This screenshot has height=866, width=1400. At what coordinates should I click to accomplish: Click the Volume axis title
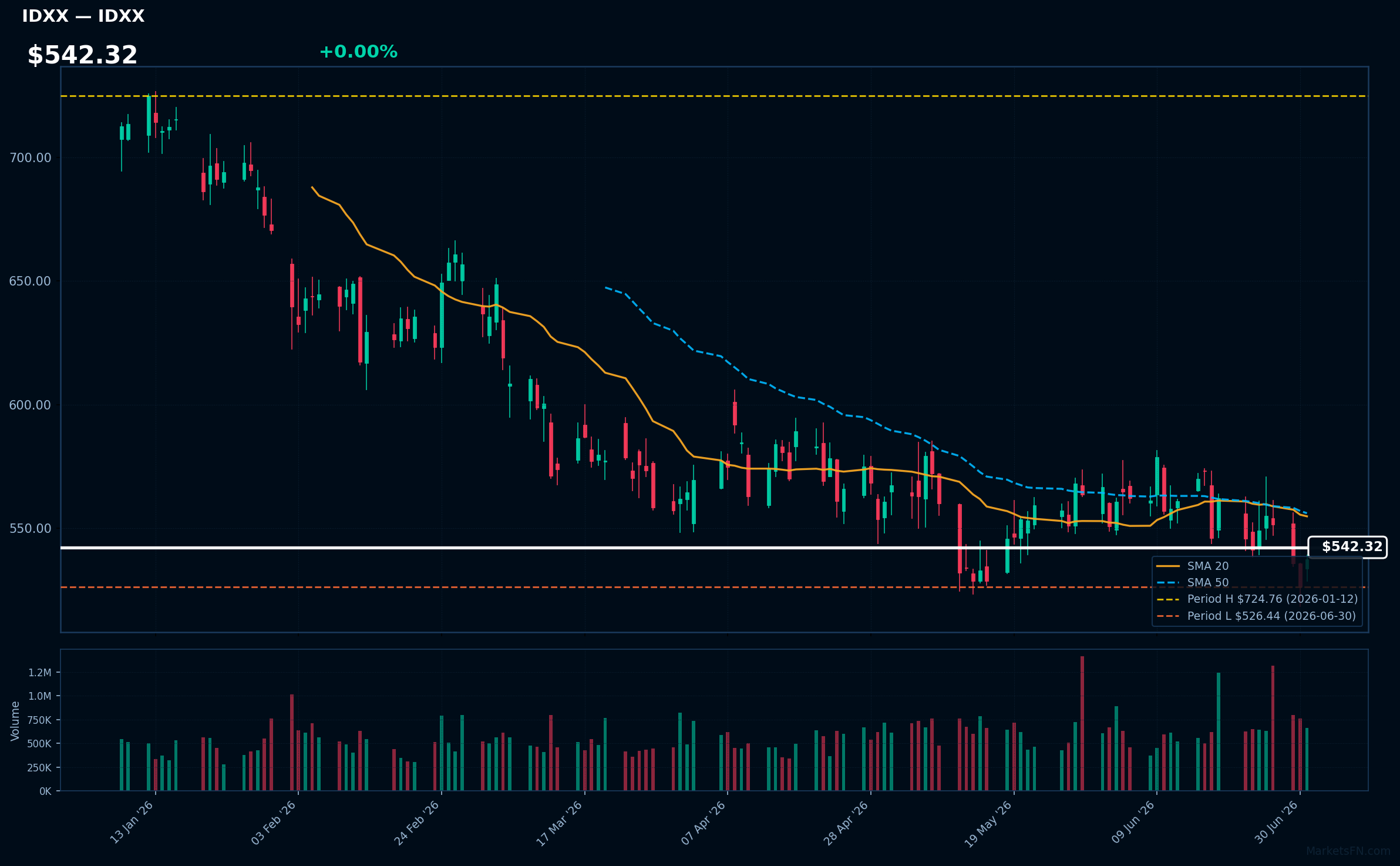point(15,720)
